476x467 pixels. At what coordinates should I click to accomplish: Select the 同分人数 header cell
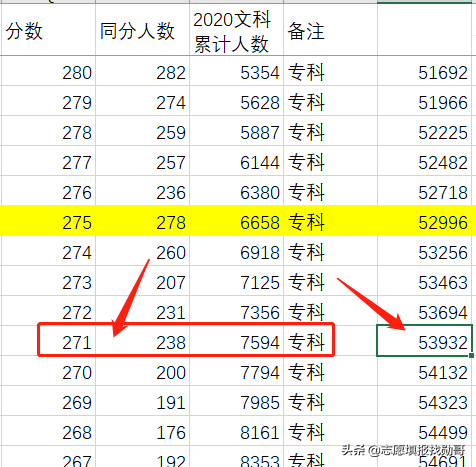click(142, 29)
